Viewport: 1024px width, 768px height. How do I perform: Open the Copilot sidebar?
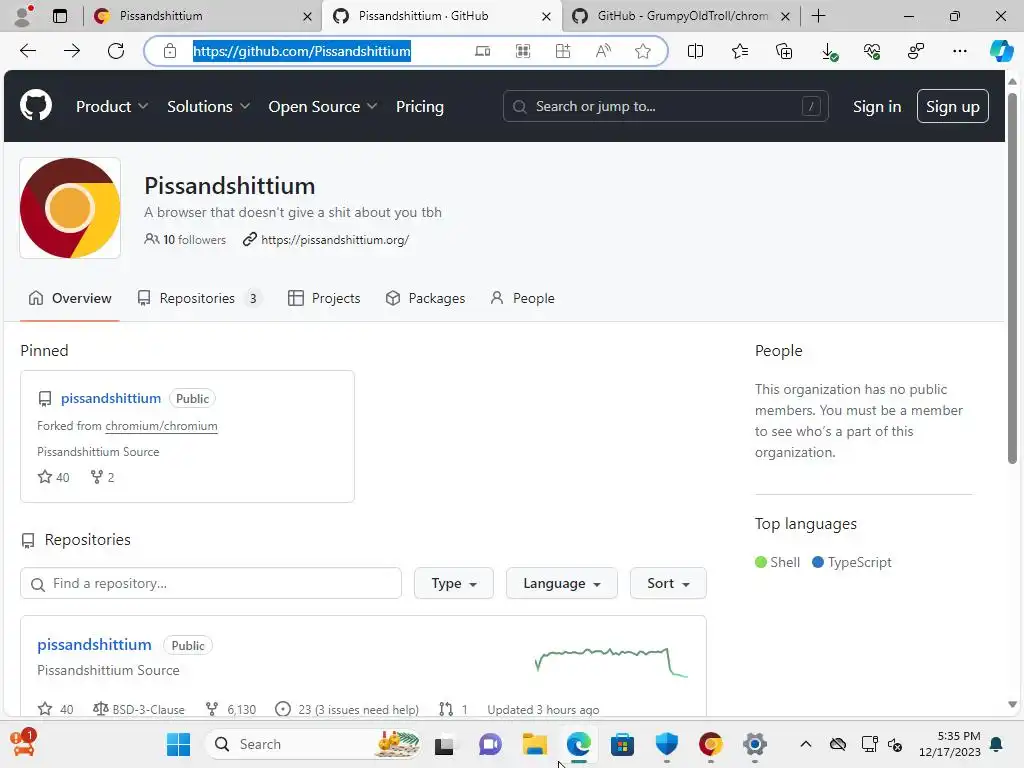[x=1001, y=51]
